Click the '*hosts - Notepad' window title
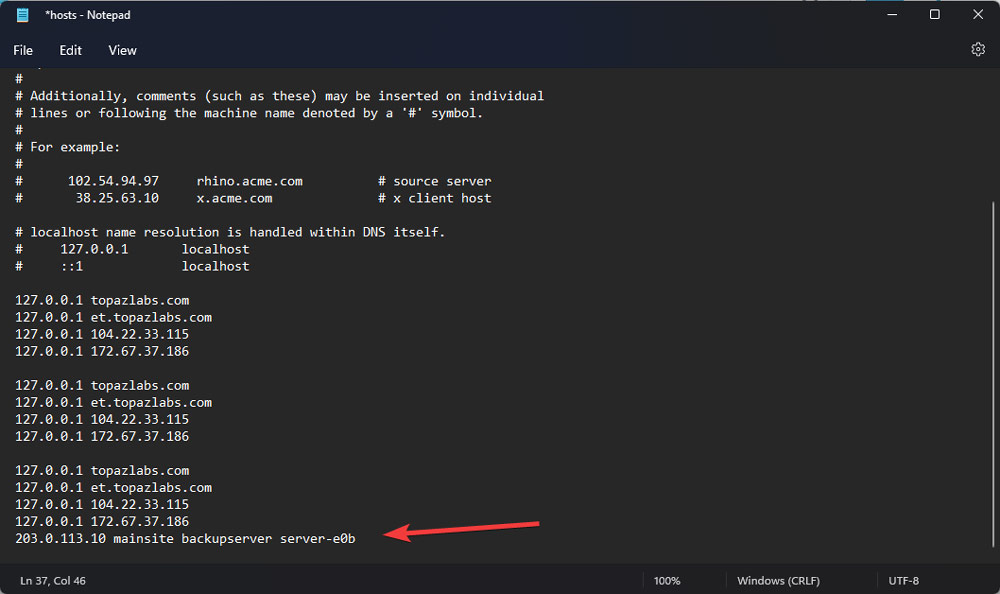This screenshot has height=594, width=1000. tap(88, 15)
